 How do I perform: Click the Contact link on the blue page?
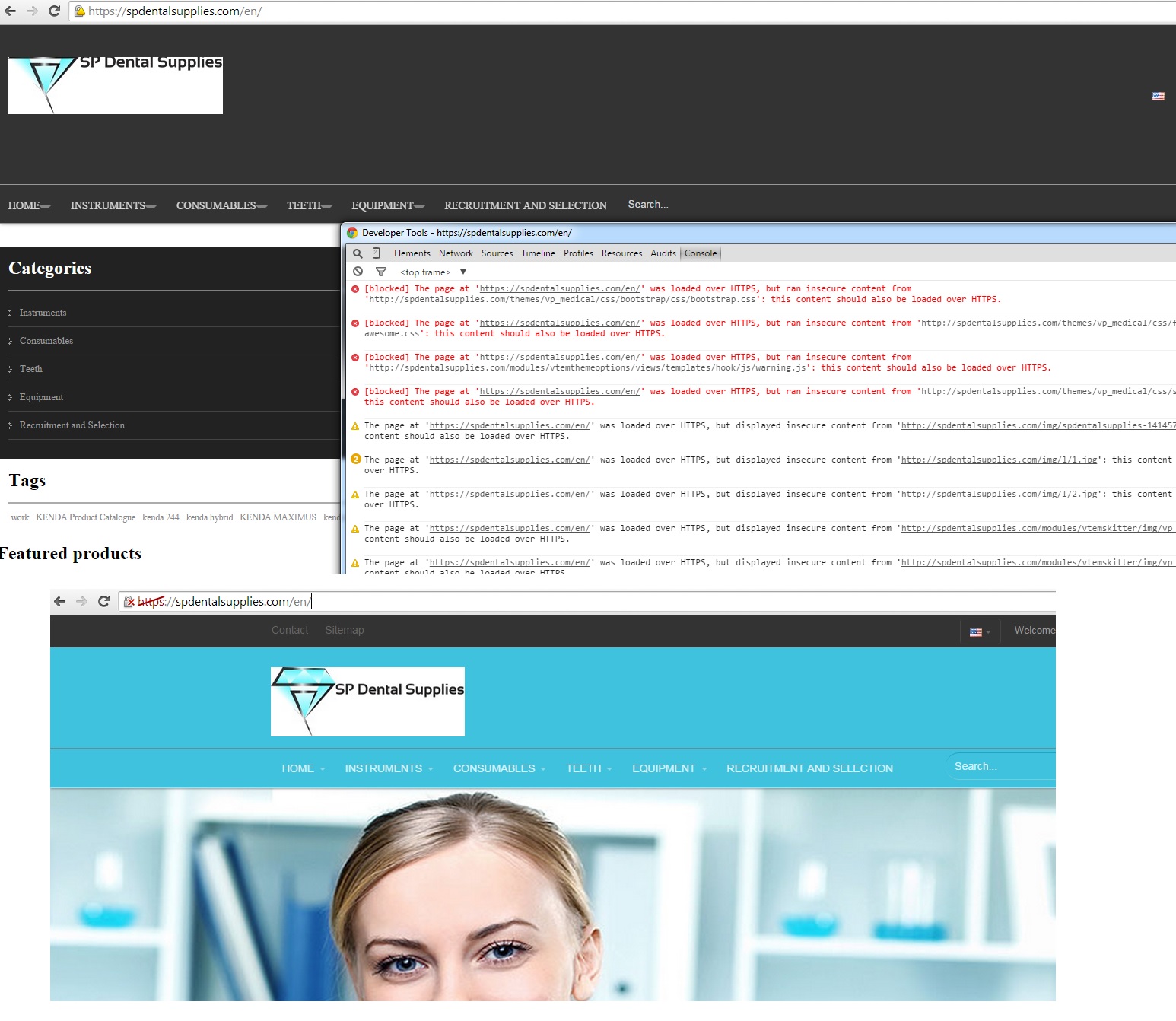coord(290,630)
